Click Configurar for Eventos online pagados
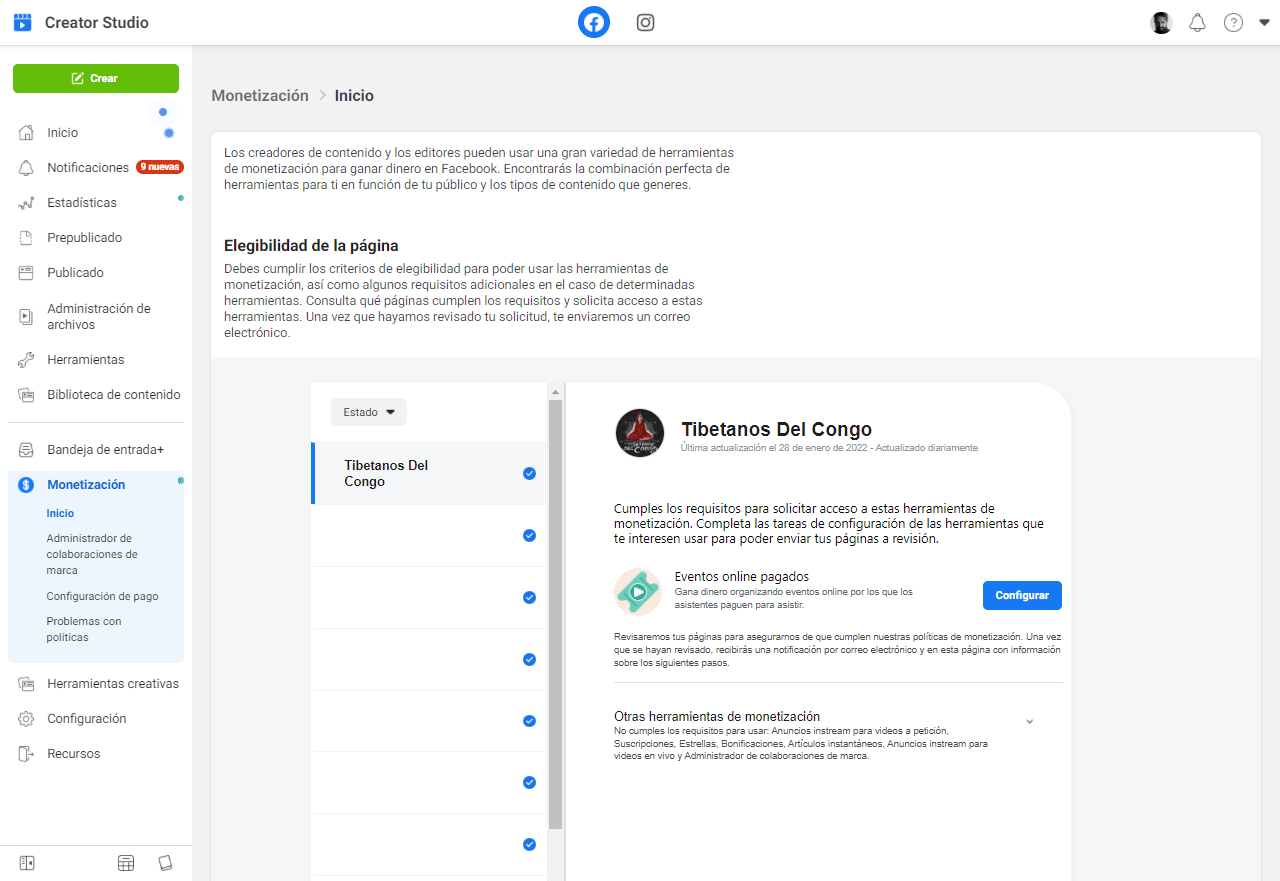Image resolution: width=1280 pixels, height=881 pixels. coord(1021,595)
